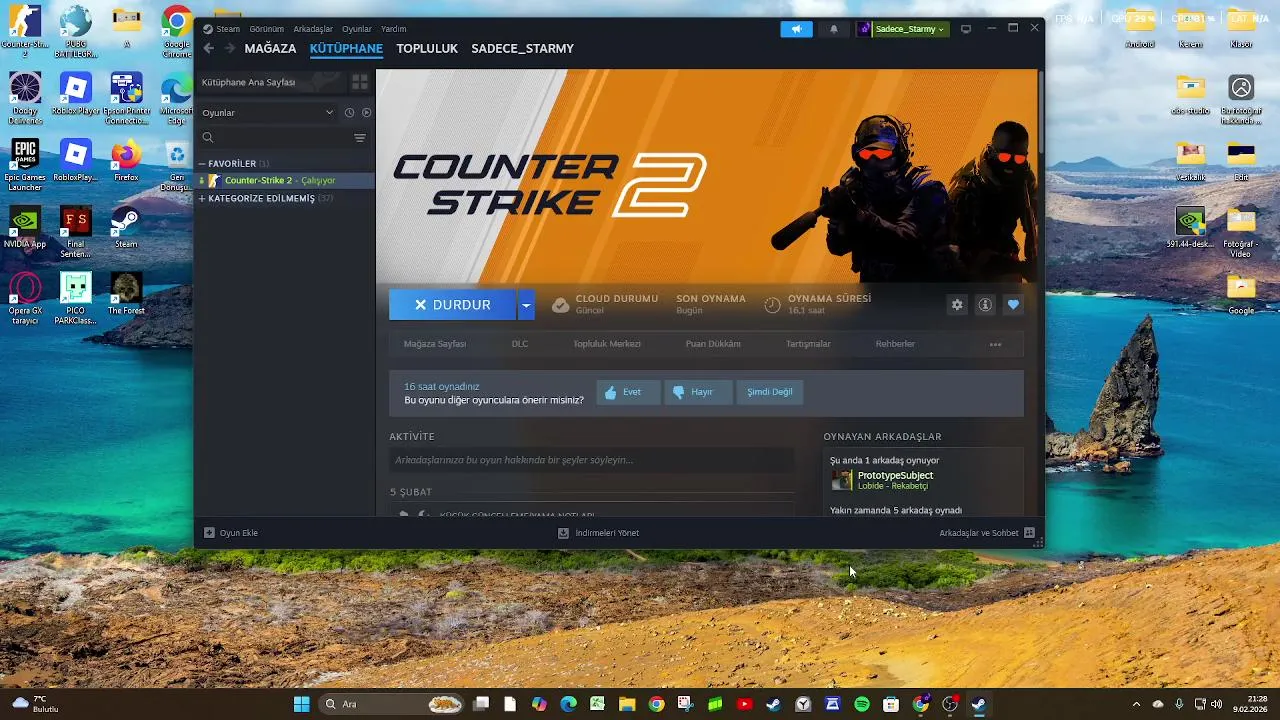Toggle sort by recent clock icon
The width and height of the screenshot is (1280, 720).
[349, 113]
